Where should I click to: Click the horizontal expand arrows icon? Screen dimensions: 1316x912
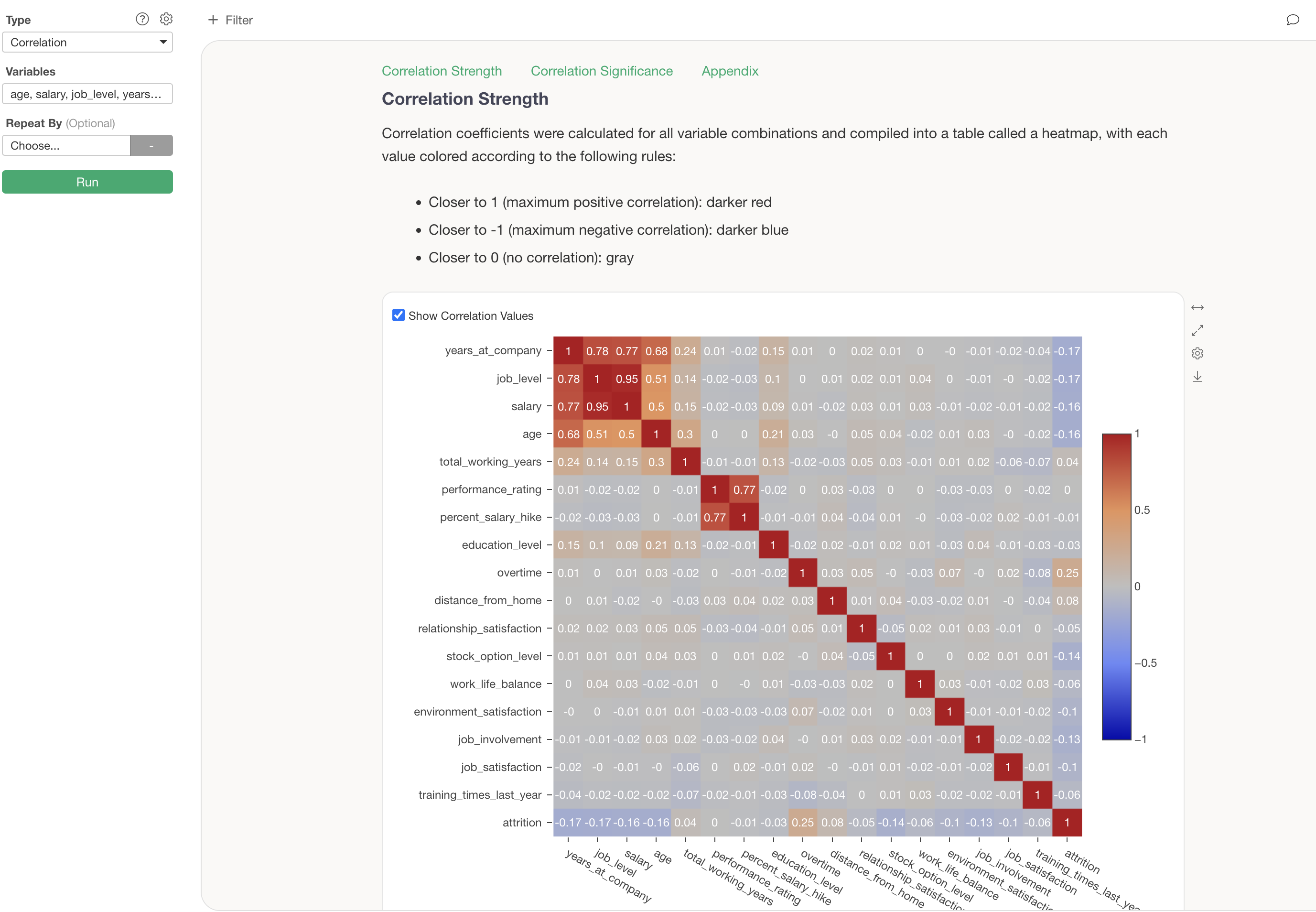pyautogui.click(x=1197, y=307)
